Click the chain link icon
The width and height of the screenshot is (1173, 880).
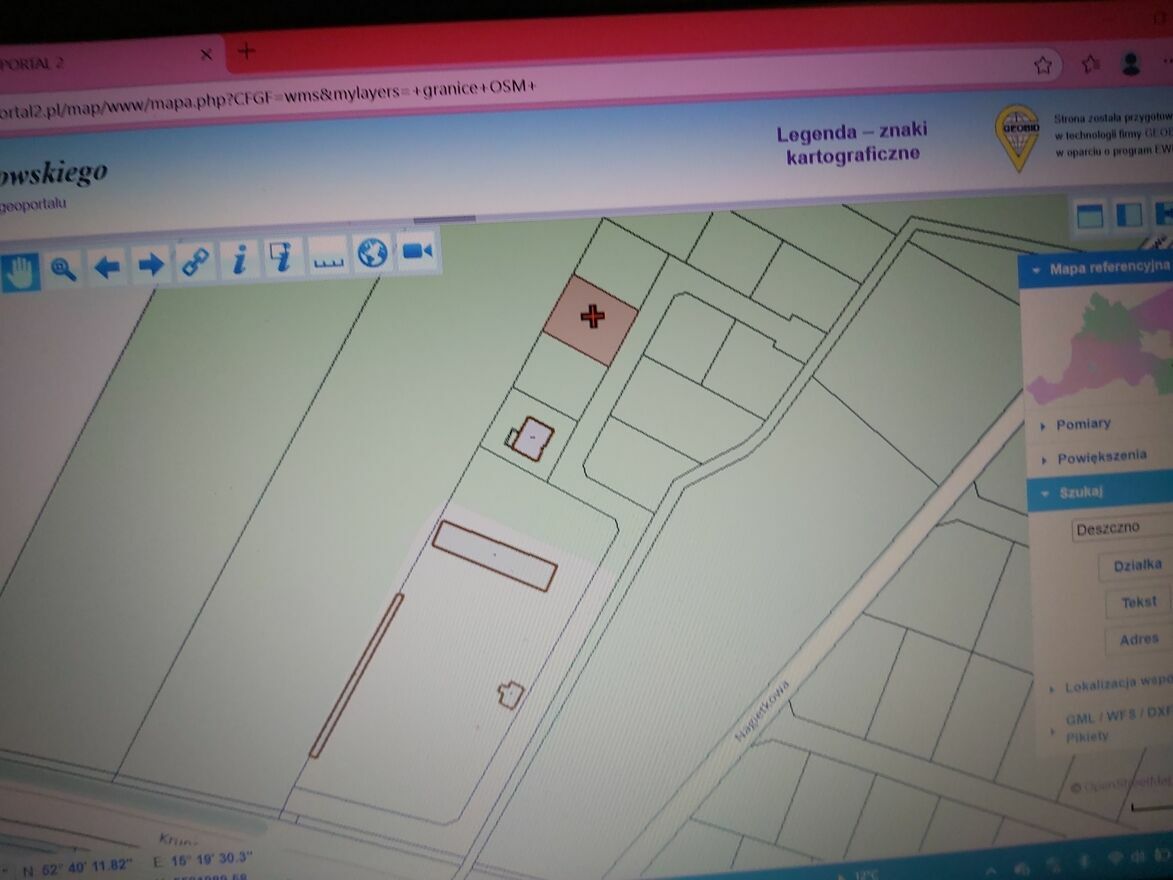point(194,263)
